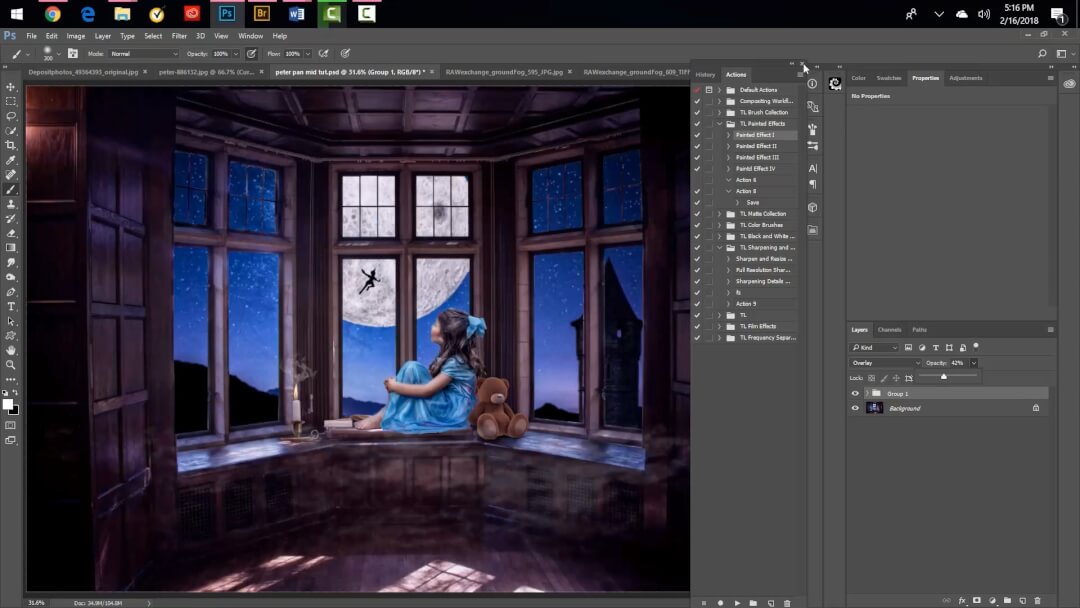Click the Background layer thumbnail
The height and width of the screenshot is (608, 1080).
[874, 408]
